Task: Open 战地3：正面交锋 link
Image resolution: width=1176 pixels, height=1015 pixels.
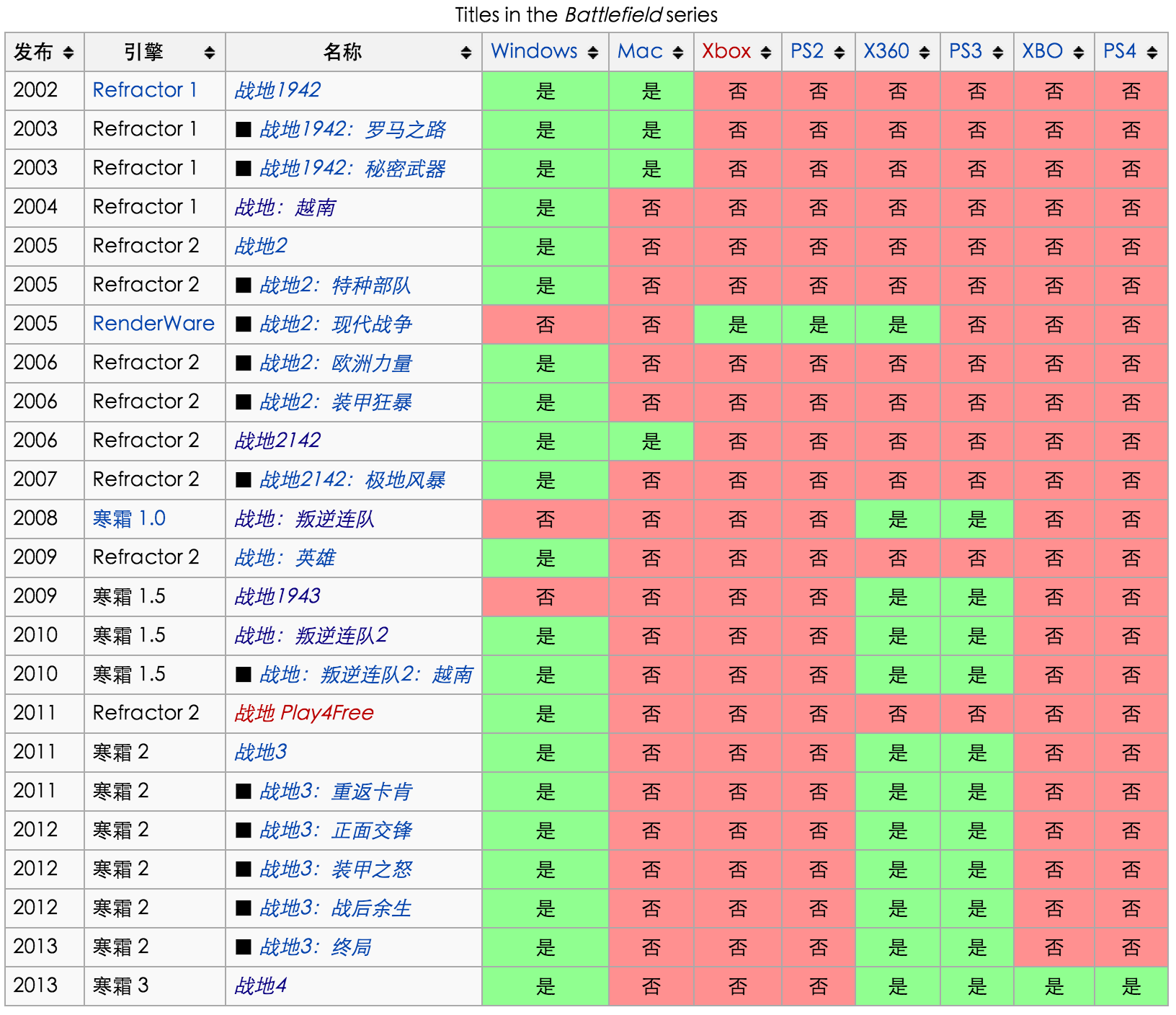Action: (335, 830)
